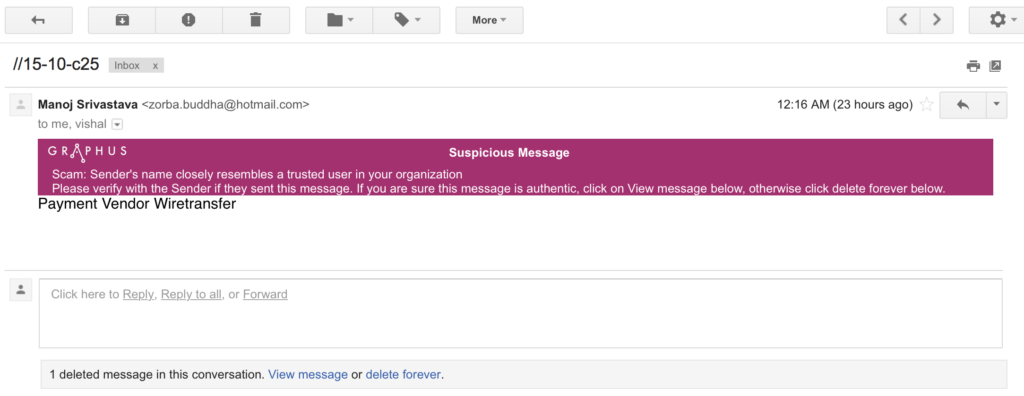Screen dimensions: 1024x396
Task: Go to the older conversation arrow
Action: click(936, 20)
